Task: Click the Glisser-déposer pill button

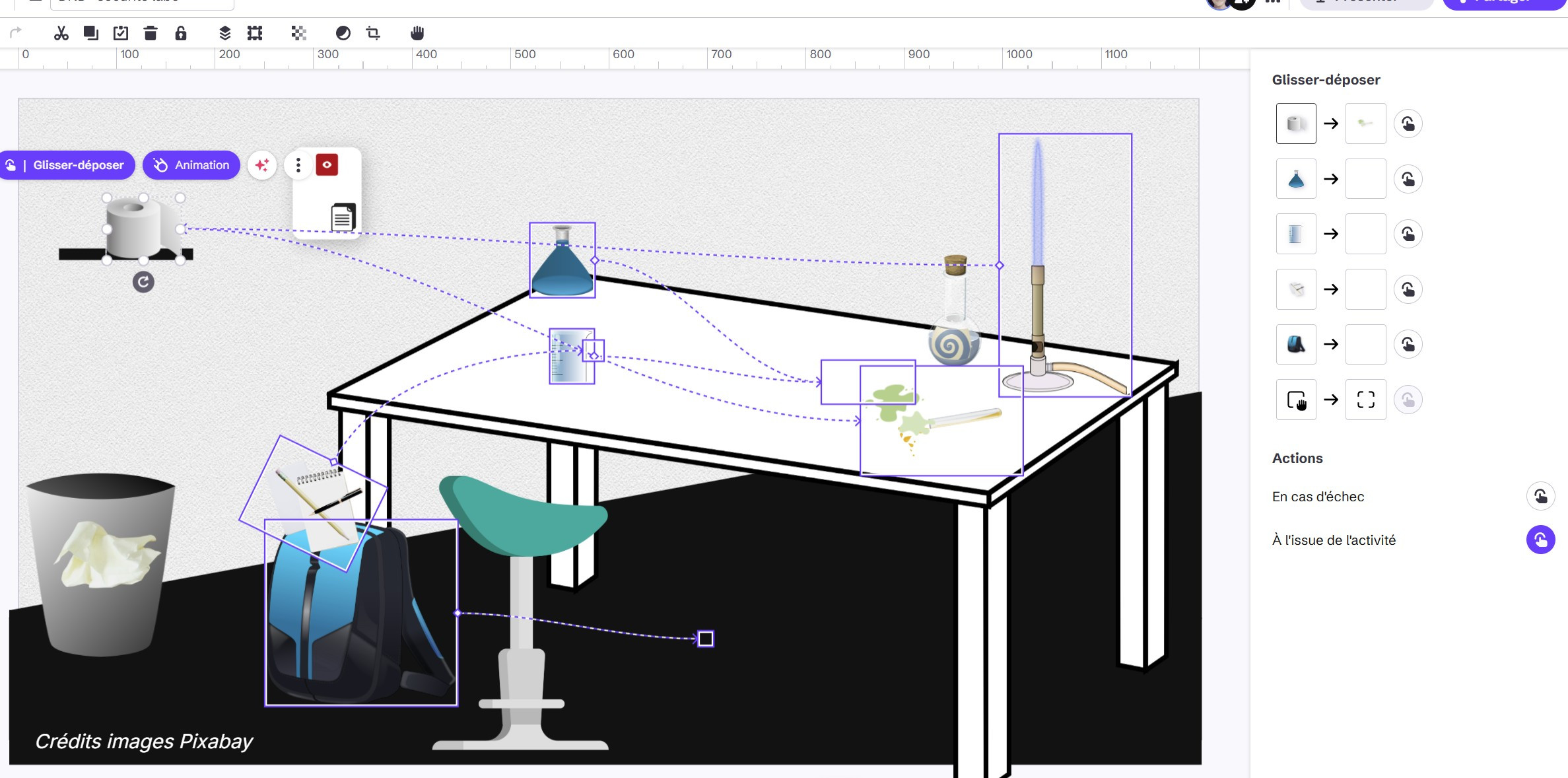Action: coord(68,165)
